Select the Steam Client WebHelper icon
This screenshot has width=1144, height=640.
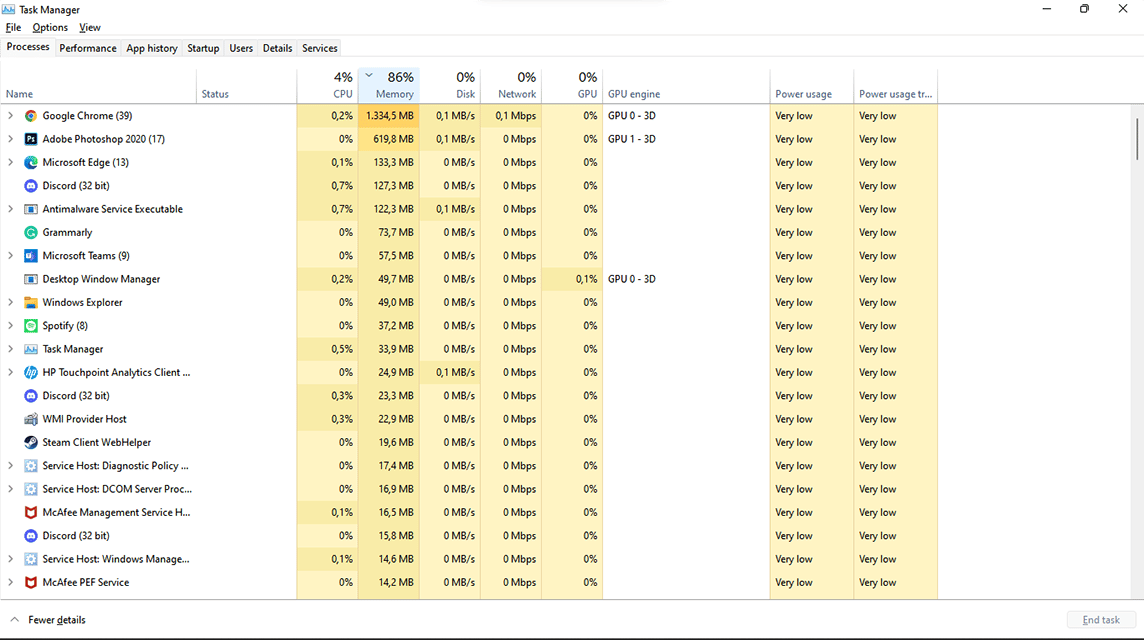coord(31,443)
